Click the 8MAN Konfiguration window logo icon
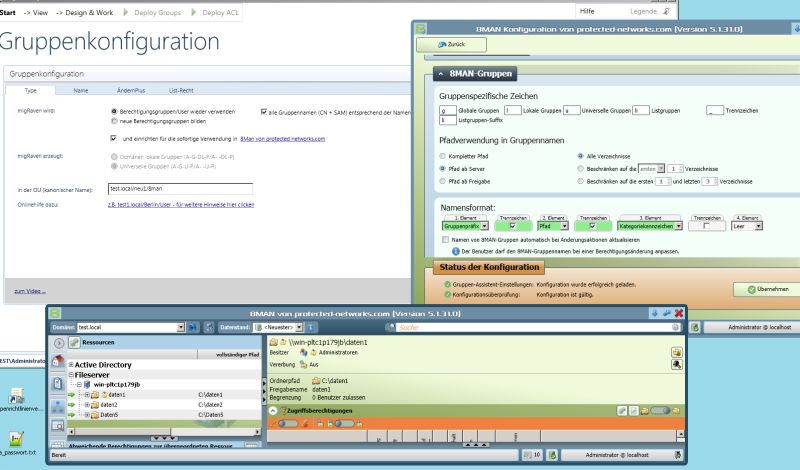 (x=420, y=29)
